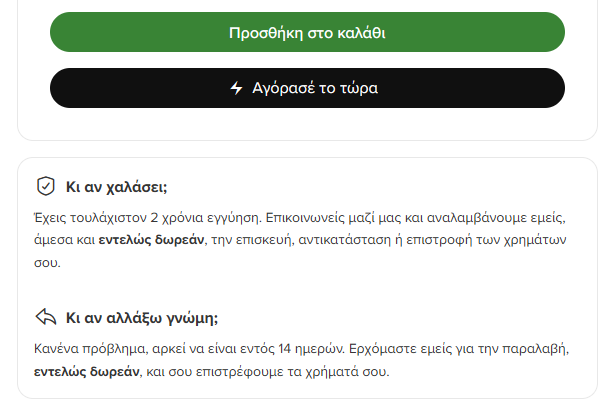Image resolution: width=607 pixels, height=407 pixels.
Task: Click the word σου. ending warranty paragraph
Action: click(x=47, y=263)
